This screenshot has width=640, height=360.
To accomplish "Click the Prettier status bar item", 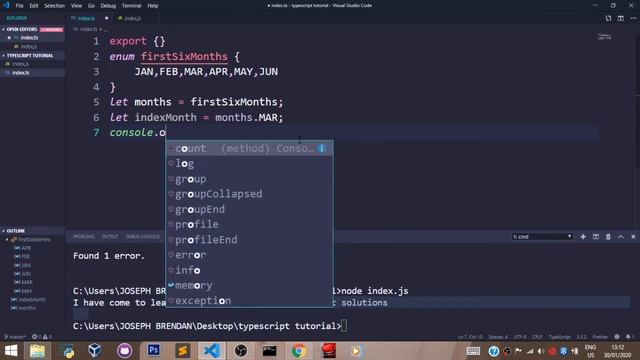I will [600, 337].
